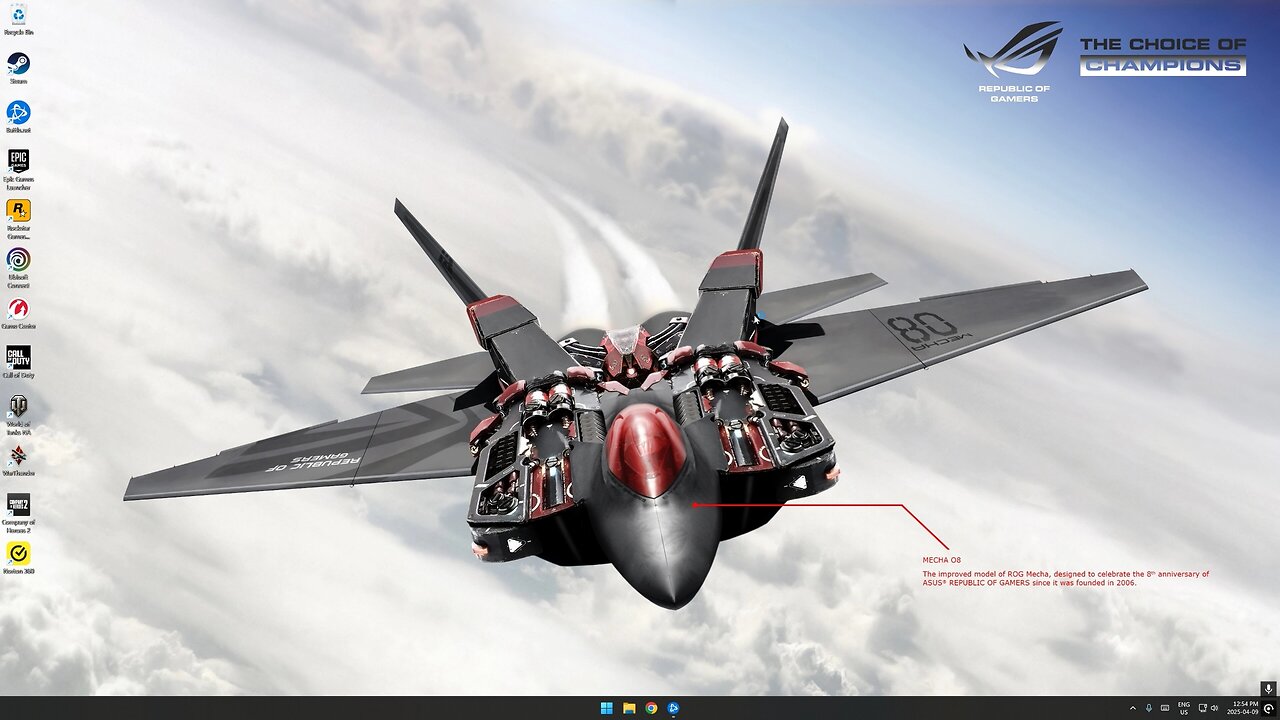The image size is (1280, 720).
Task: Select the Ubisoft Connect desktop shortcut
Action: click(18, 268)
